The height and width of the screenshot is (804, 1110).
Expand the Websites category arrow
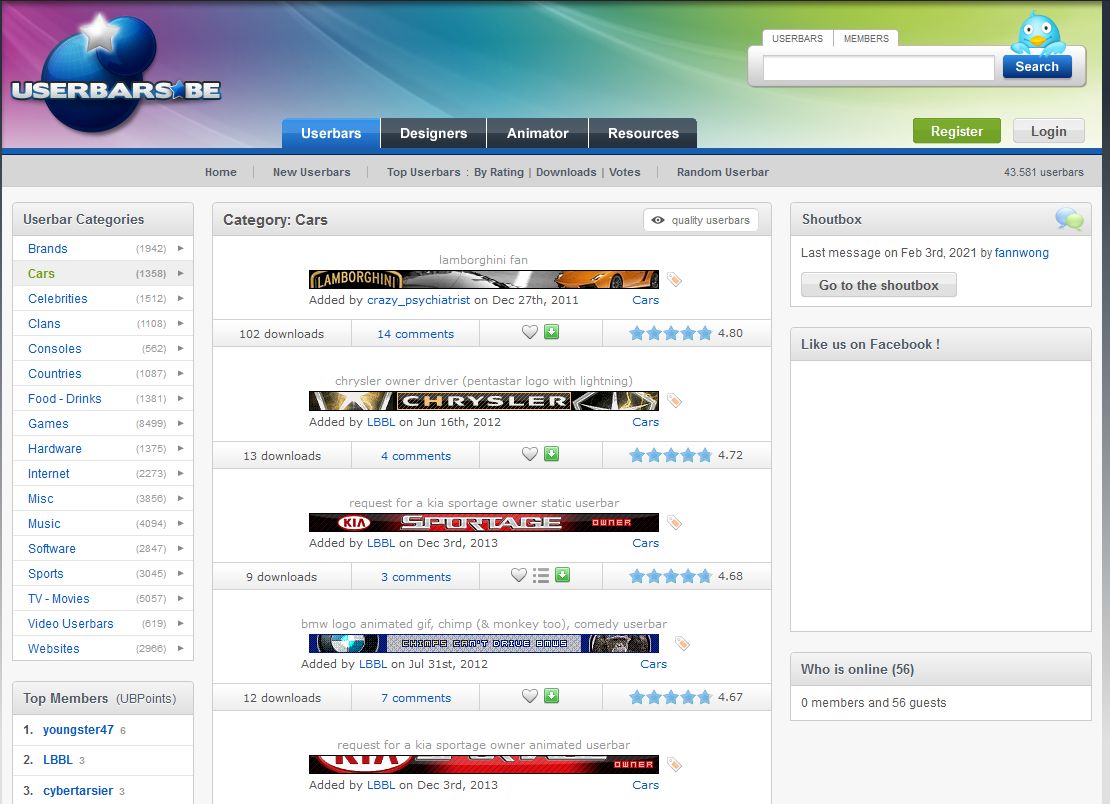181,648
